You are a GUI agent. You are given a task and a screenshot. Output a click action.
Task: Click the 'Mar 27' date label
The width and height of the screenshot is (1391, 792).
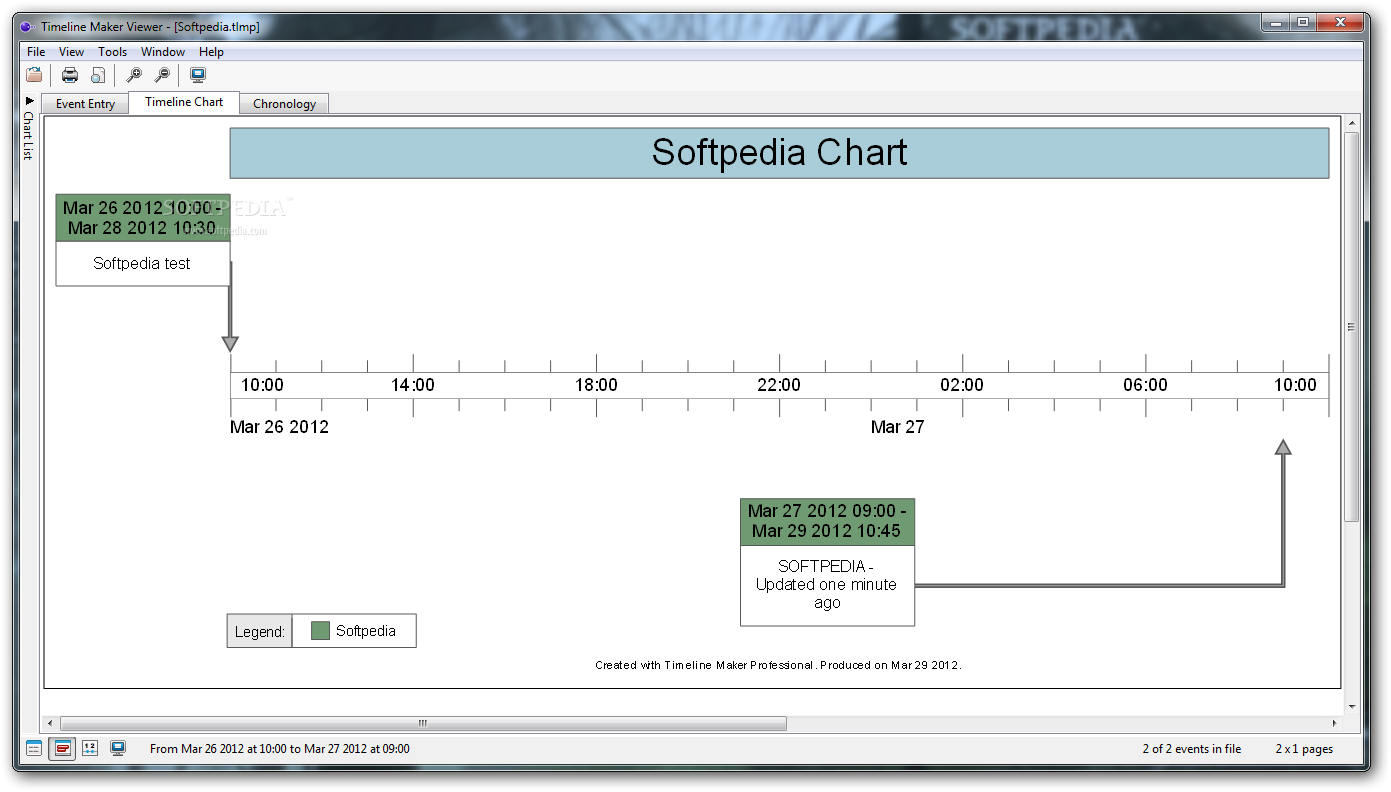pyautogui.click(x=898, y=427)
